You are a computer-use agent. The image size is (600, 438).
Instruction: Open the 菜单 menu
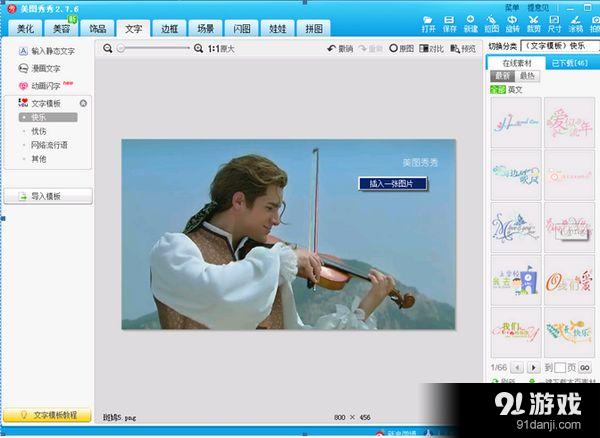coord(512,7)
